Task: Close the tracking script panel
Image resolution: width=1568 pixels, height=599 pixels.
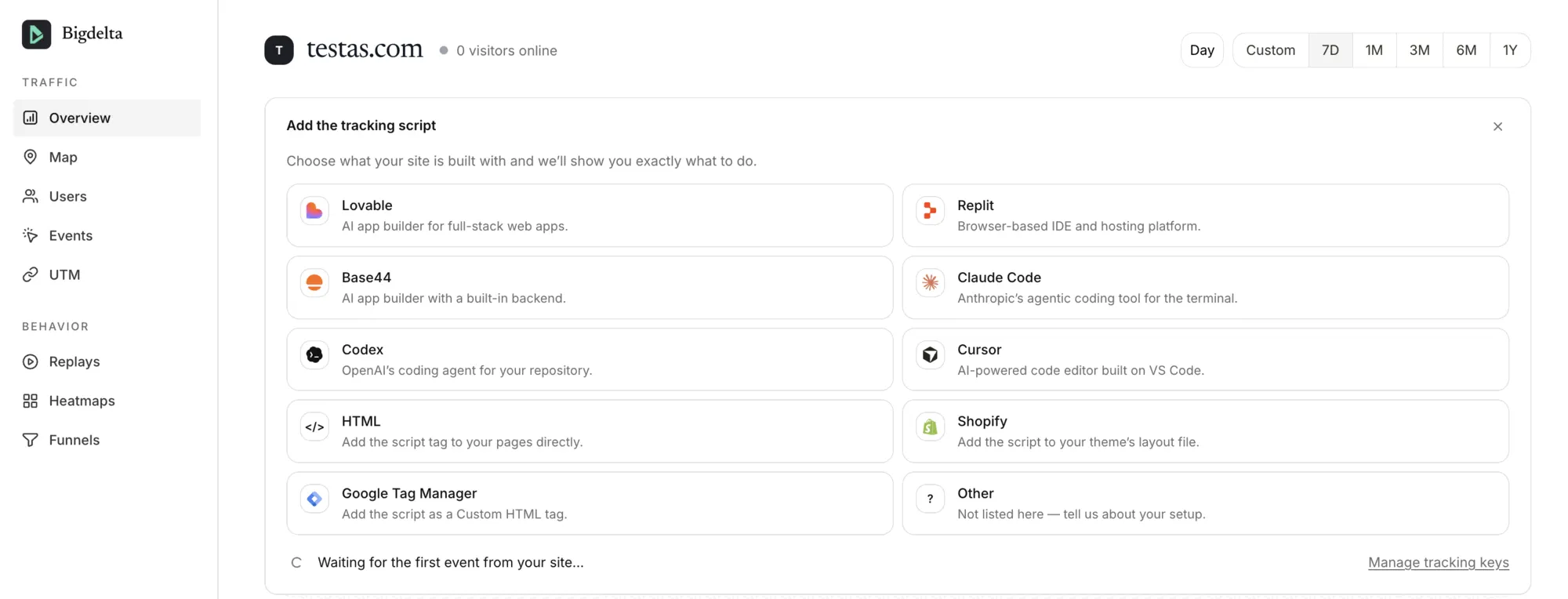Action: [1497, 126]
